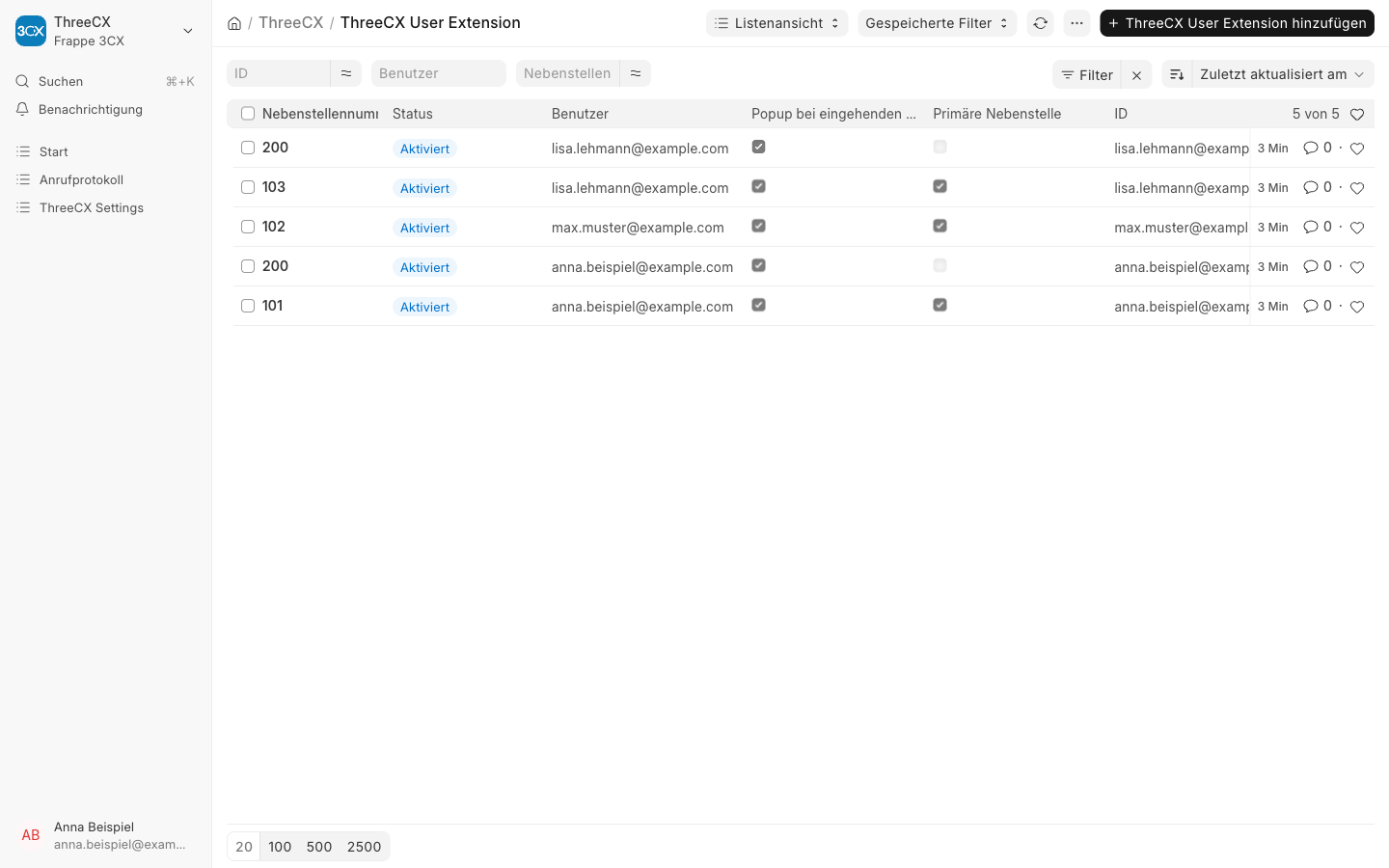Click max.muster@example.com in Benutzer column
The height and width of the screenshot is (868, 1389).
pos(638,228)
